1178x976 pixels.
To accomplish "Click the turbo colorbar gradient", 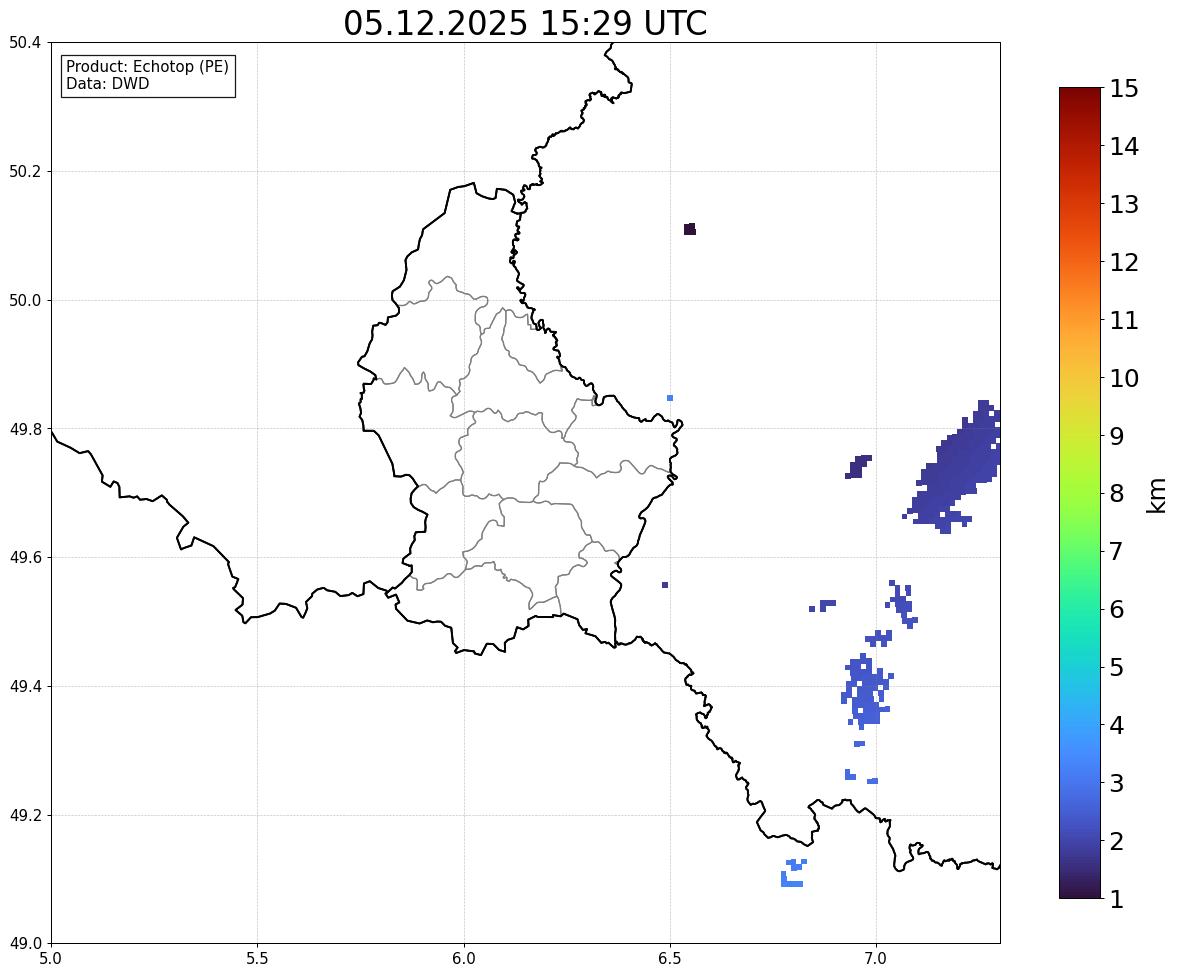I will pos(1080,493).
